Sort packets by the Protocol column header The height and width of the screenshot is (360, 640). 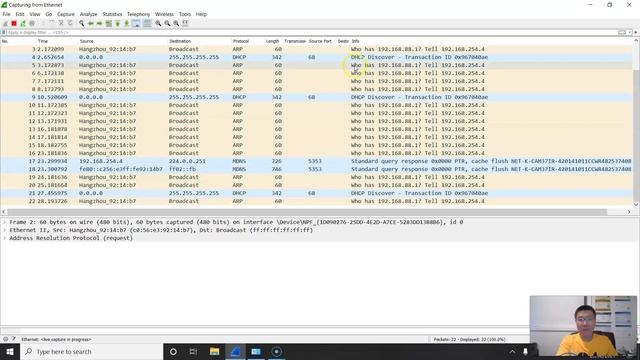point(241,41)
